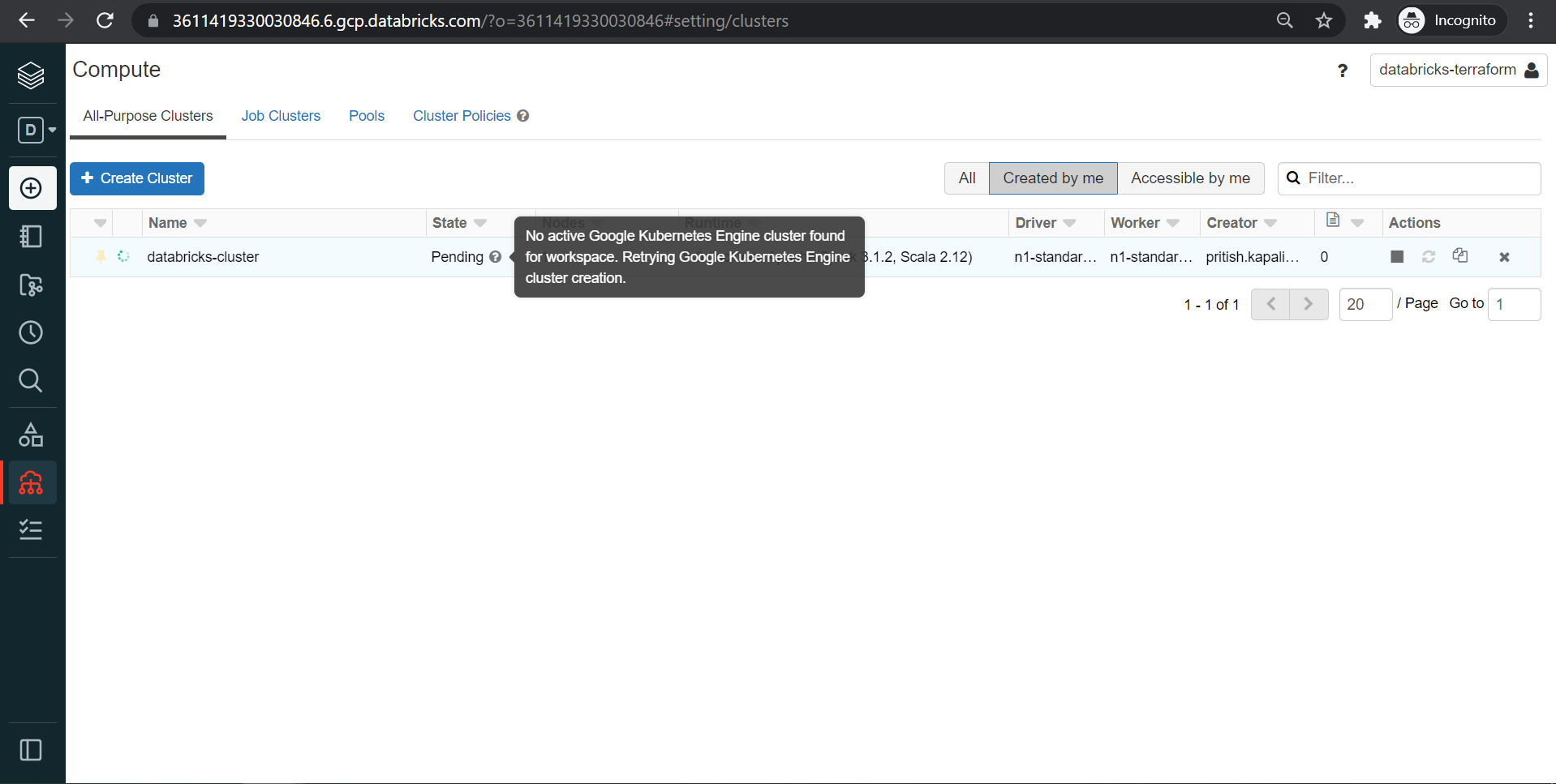This screenshot has height=784, width=1556.
Task: Open Search from the sidebar
Action: click(x=31, y=380)
